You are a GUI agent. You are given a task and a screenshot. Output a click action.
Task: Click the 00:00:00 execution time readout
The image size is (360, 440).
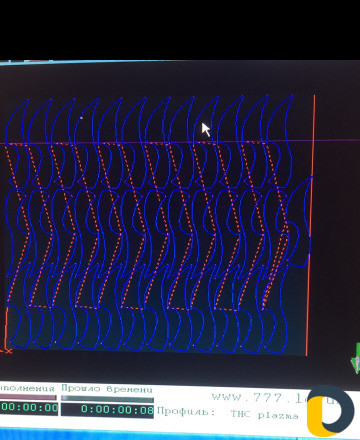pyautogui.click(x=29, y=408)
